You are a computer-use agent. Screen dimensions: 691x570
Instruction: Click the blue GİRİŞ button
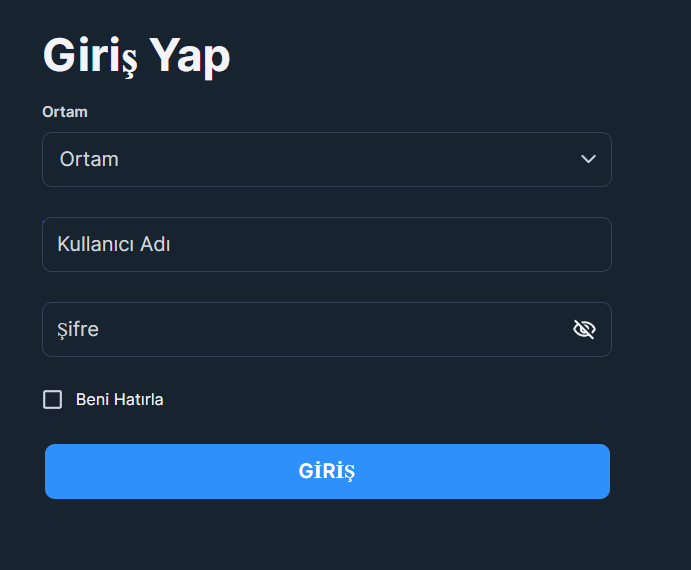(327, 471)
